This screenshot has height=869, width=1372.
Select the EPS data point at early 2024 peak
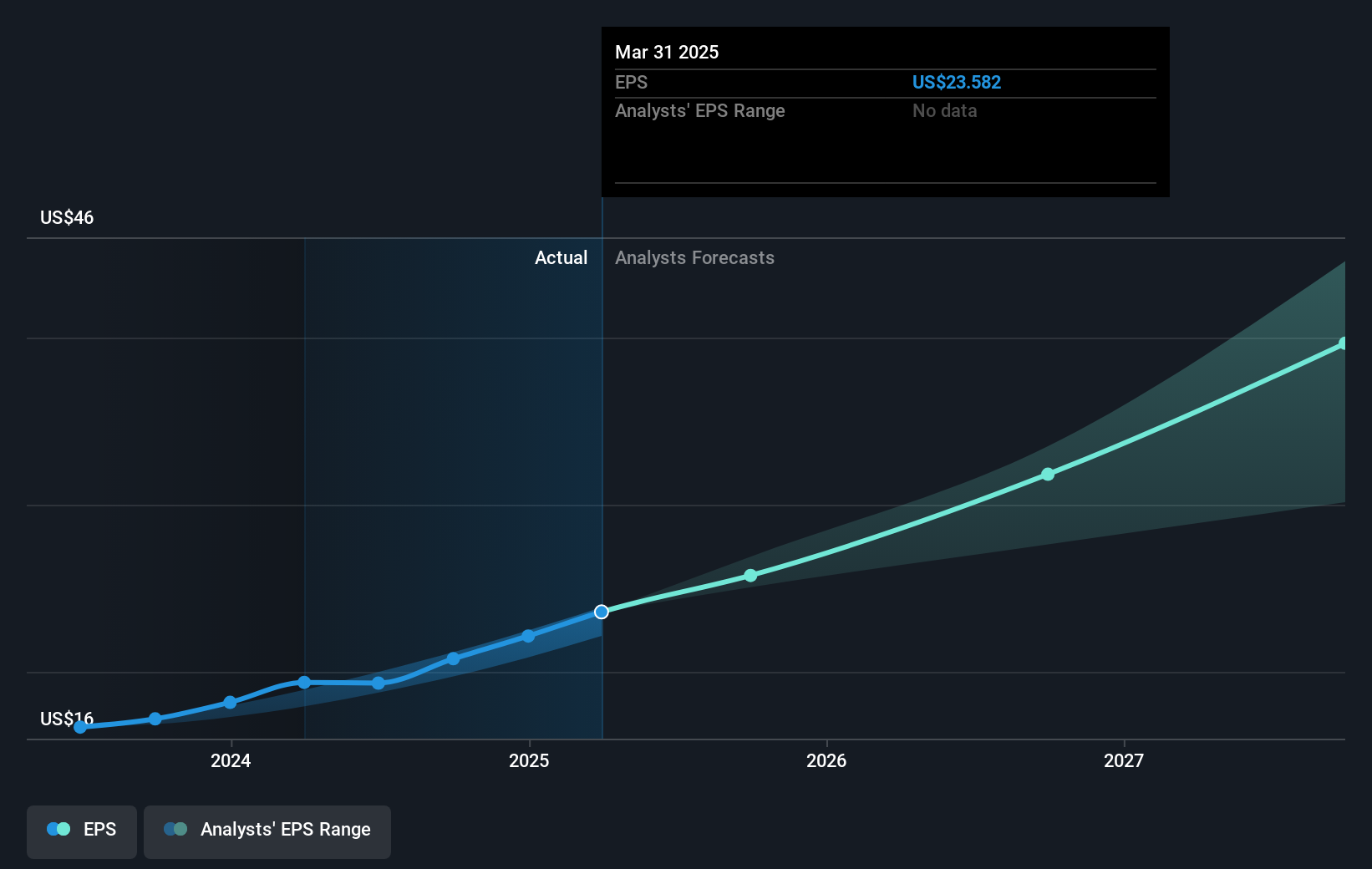coord(304,683)
